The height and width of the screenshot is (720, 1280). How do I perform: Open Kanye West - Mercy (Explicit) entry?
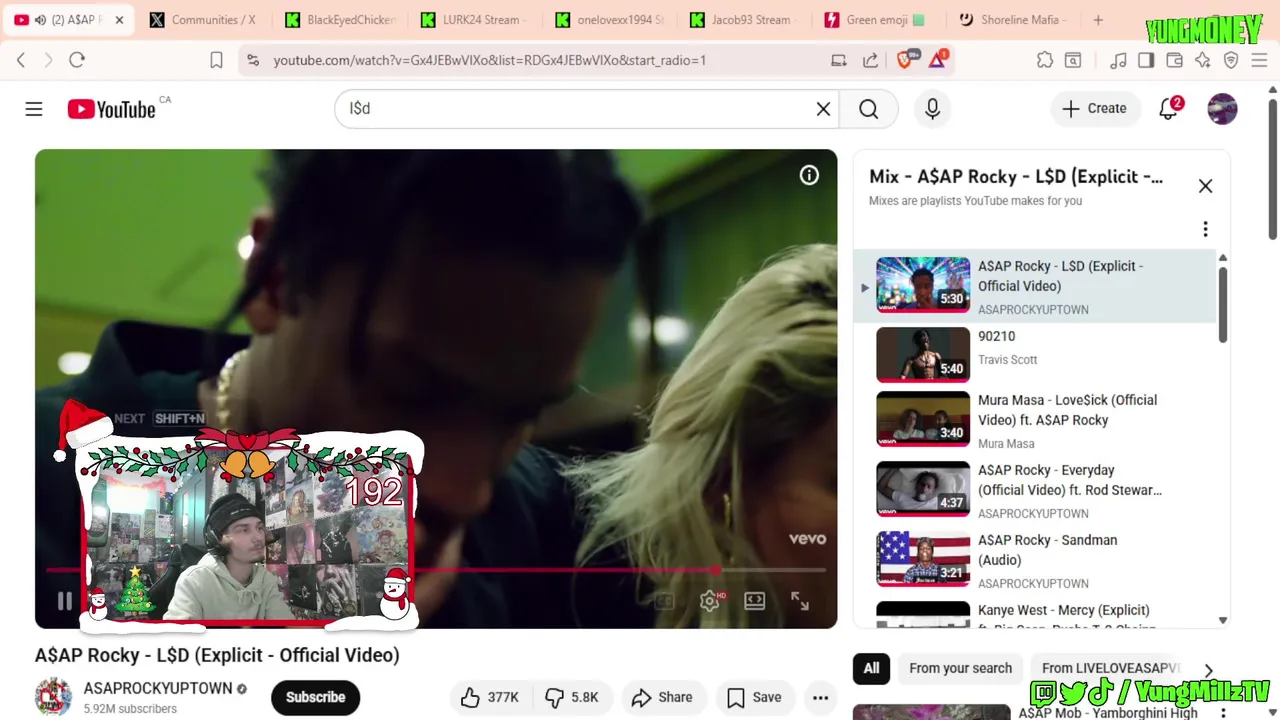point(1035,615)
